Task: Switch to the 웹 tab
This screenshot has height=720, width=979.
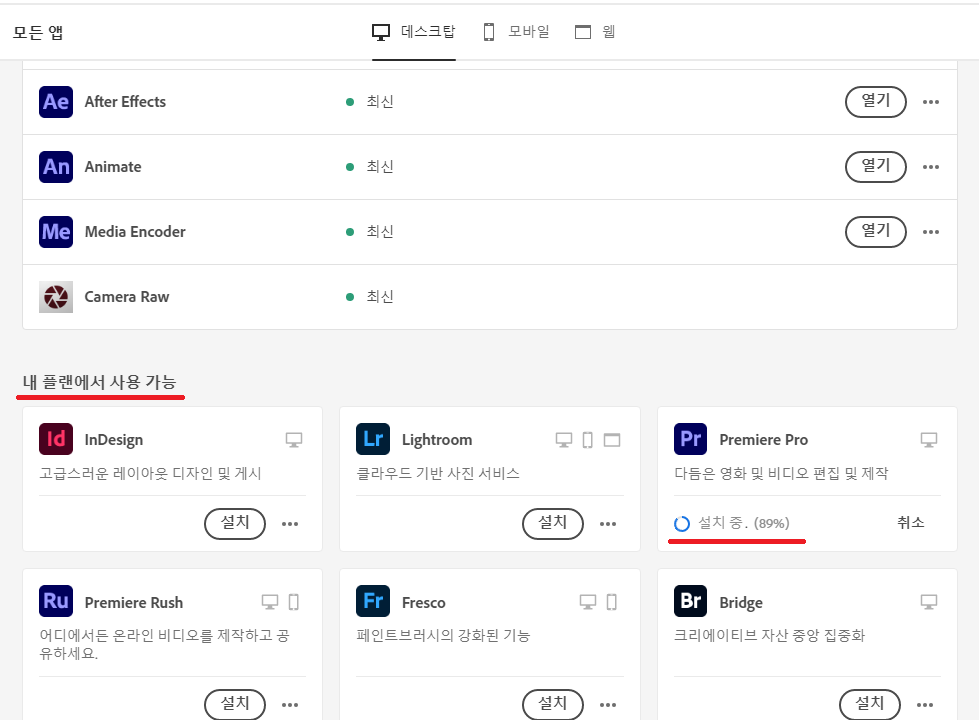Action: [595, 32]
